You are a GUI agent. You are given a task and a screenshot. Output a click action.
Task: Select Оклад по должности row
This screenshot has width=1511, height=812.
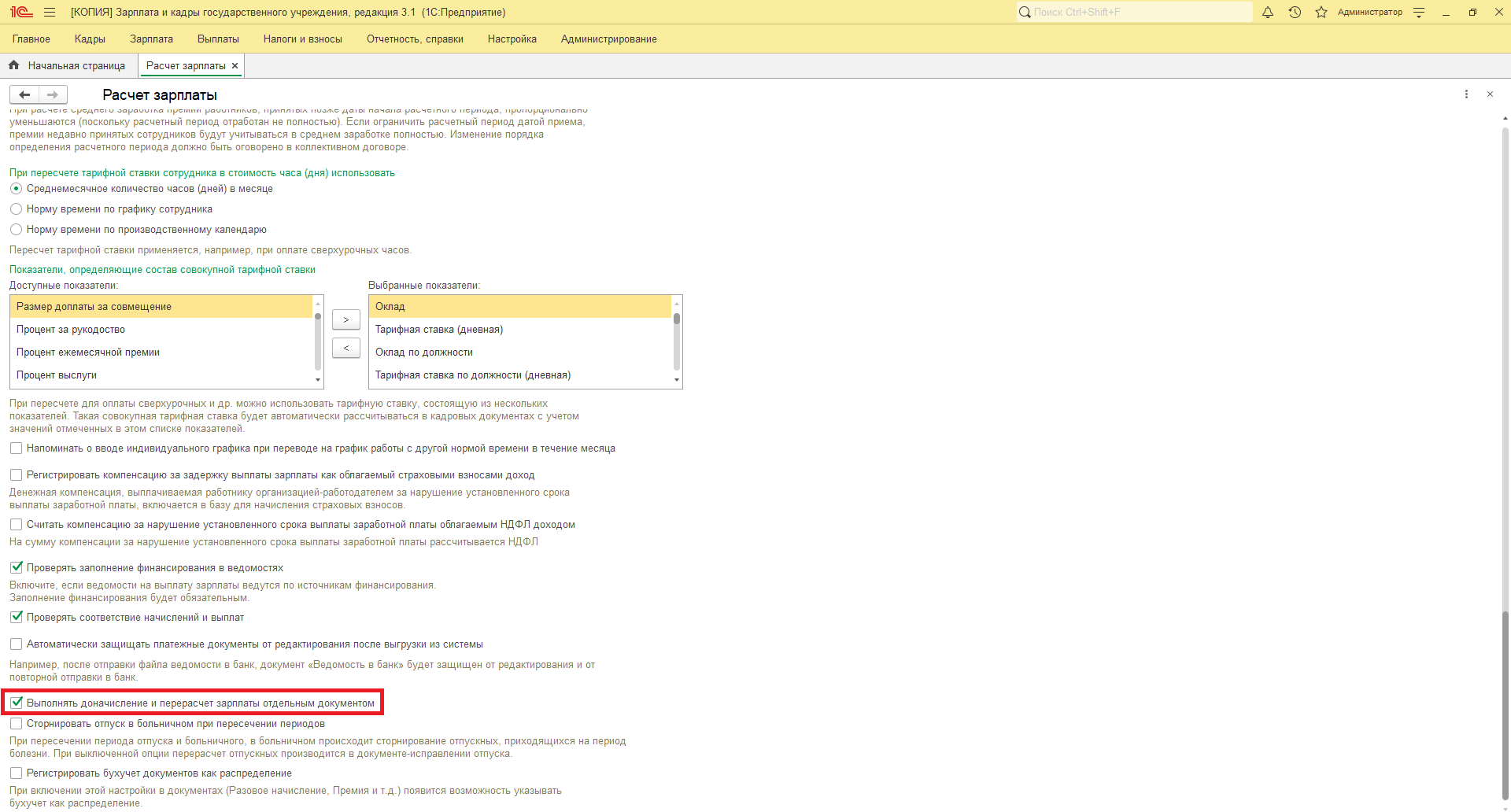pos(520,352)
